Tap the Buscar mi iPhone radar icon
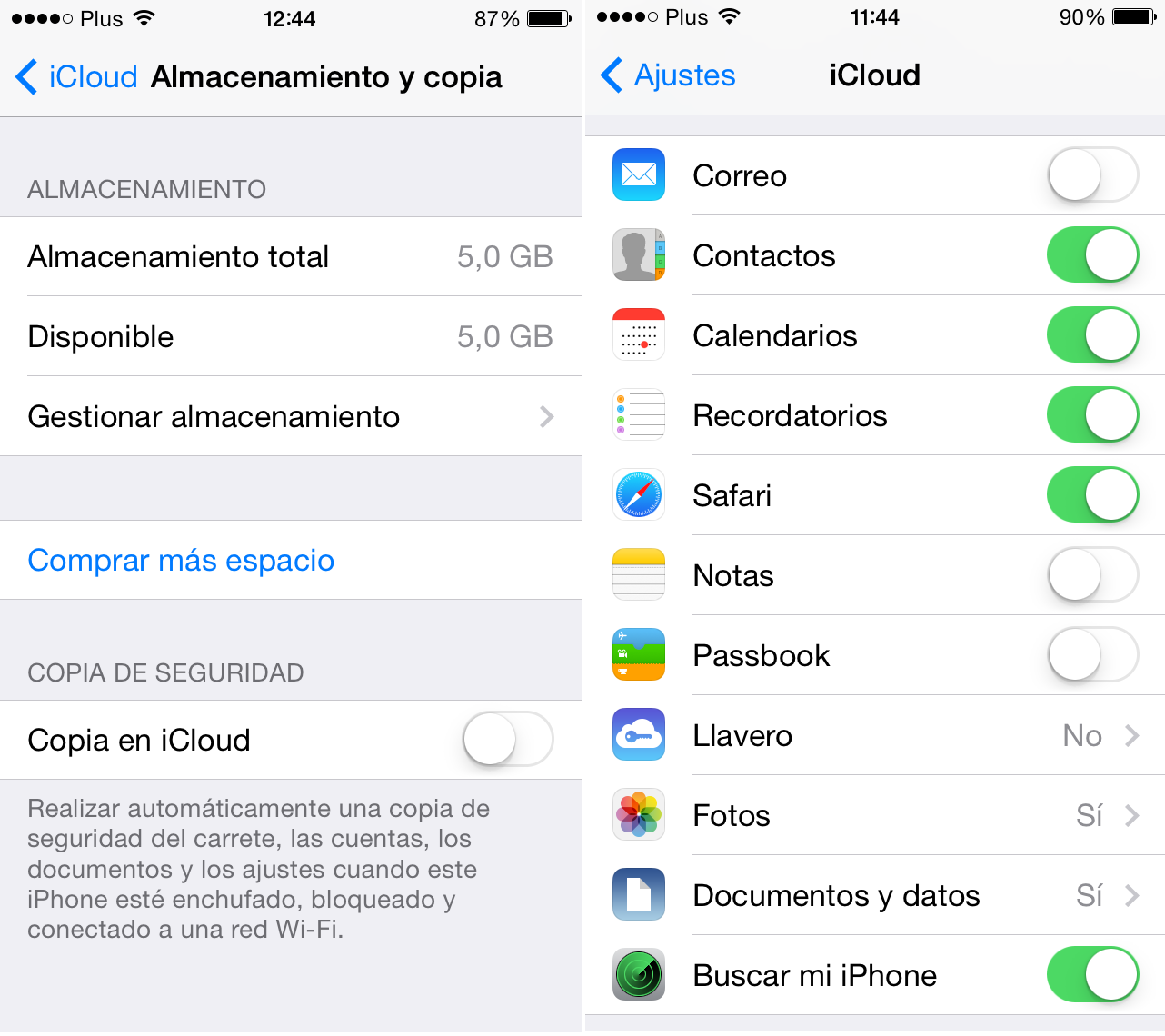The width and height of the screenshot is (1165, 1036). click(639, 974)
